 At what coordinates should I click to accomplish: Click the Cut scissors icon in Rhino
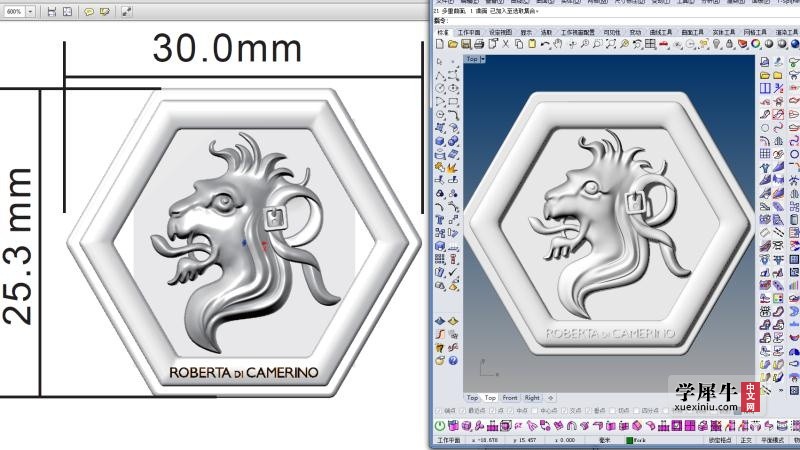tap(506, 44)
